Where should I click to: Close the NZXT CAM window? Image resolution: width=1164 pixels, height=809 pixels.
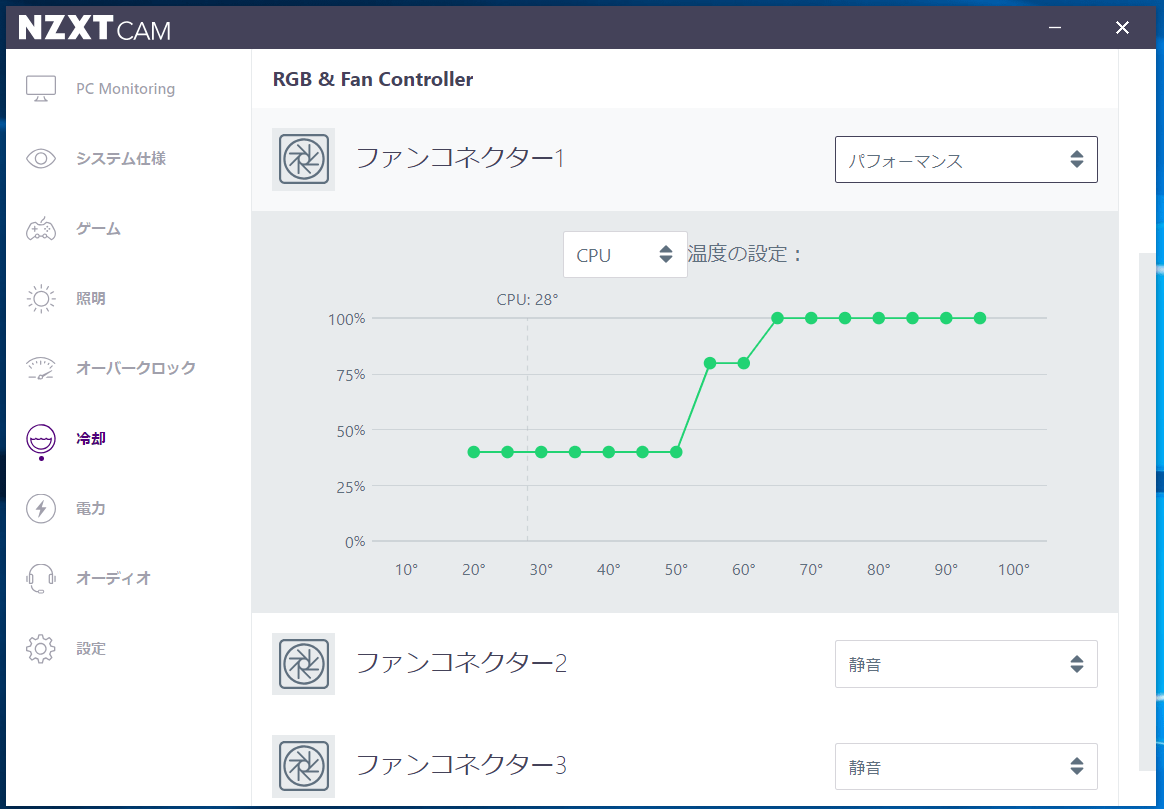click(x=1122, y=27)
